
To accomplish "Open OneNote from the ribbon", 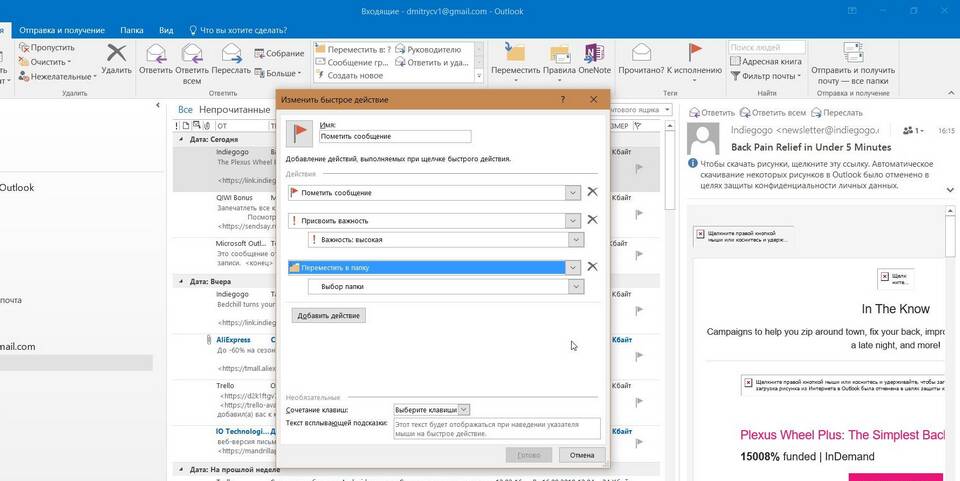I will point(594,54).
